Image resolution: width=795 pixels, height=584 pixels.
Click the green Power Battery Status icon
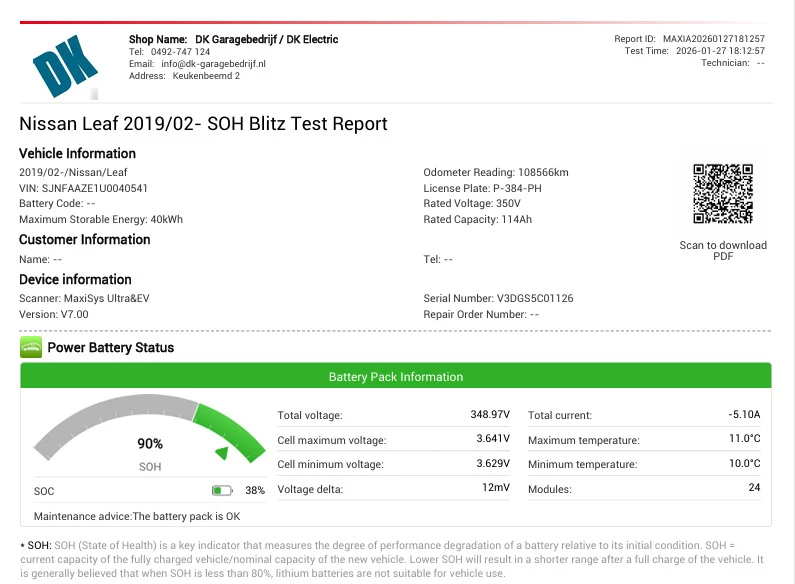(31, 348)
